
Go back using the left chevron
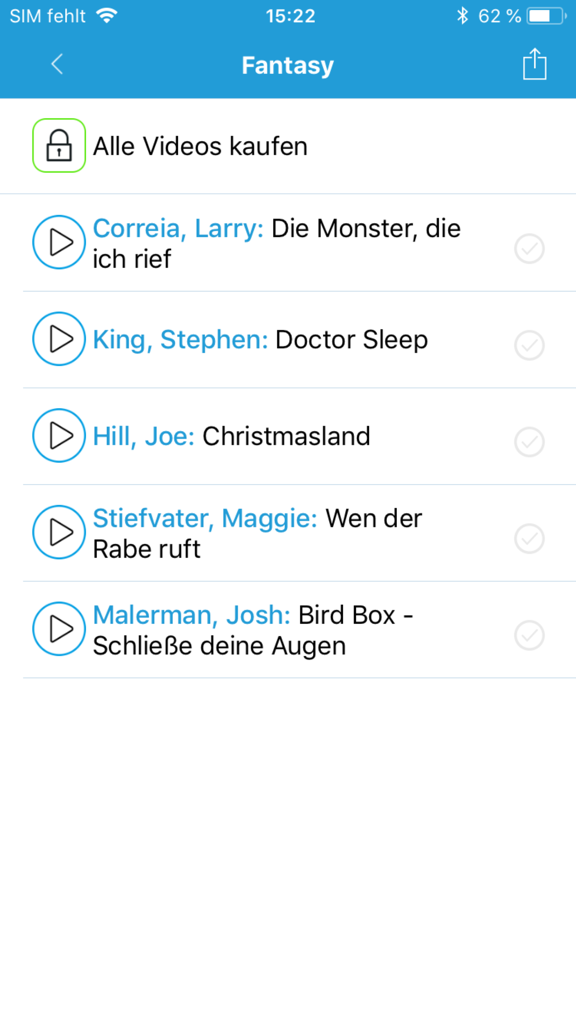pos(56,63)
